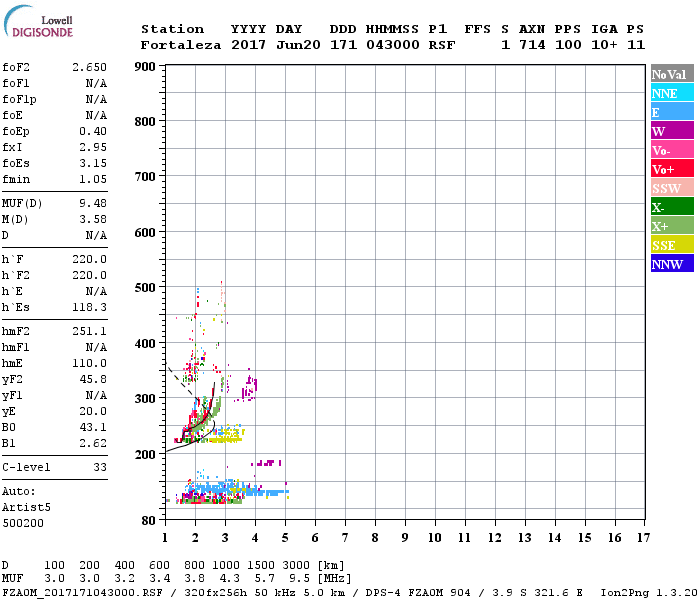700x600 pixels.
Task: Select the W purple legend swatch
Action: pos(672,130)
